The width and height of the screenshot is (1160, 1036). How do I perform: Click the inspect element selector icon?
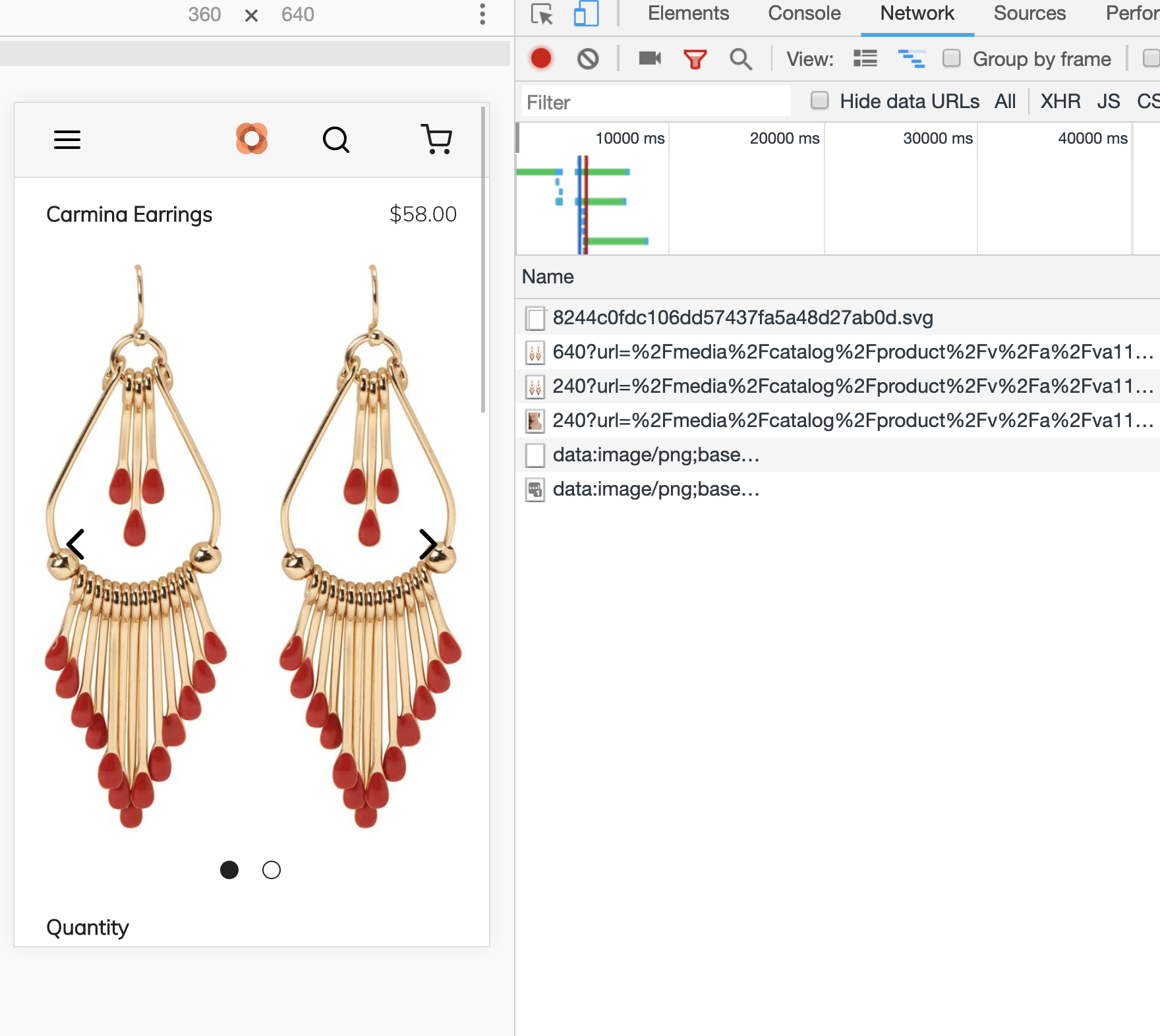tap(542, 14)
